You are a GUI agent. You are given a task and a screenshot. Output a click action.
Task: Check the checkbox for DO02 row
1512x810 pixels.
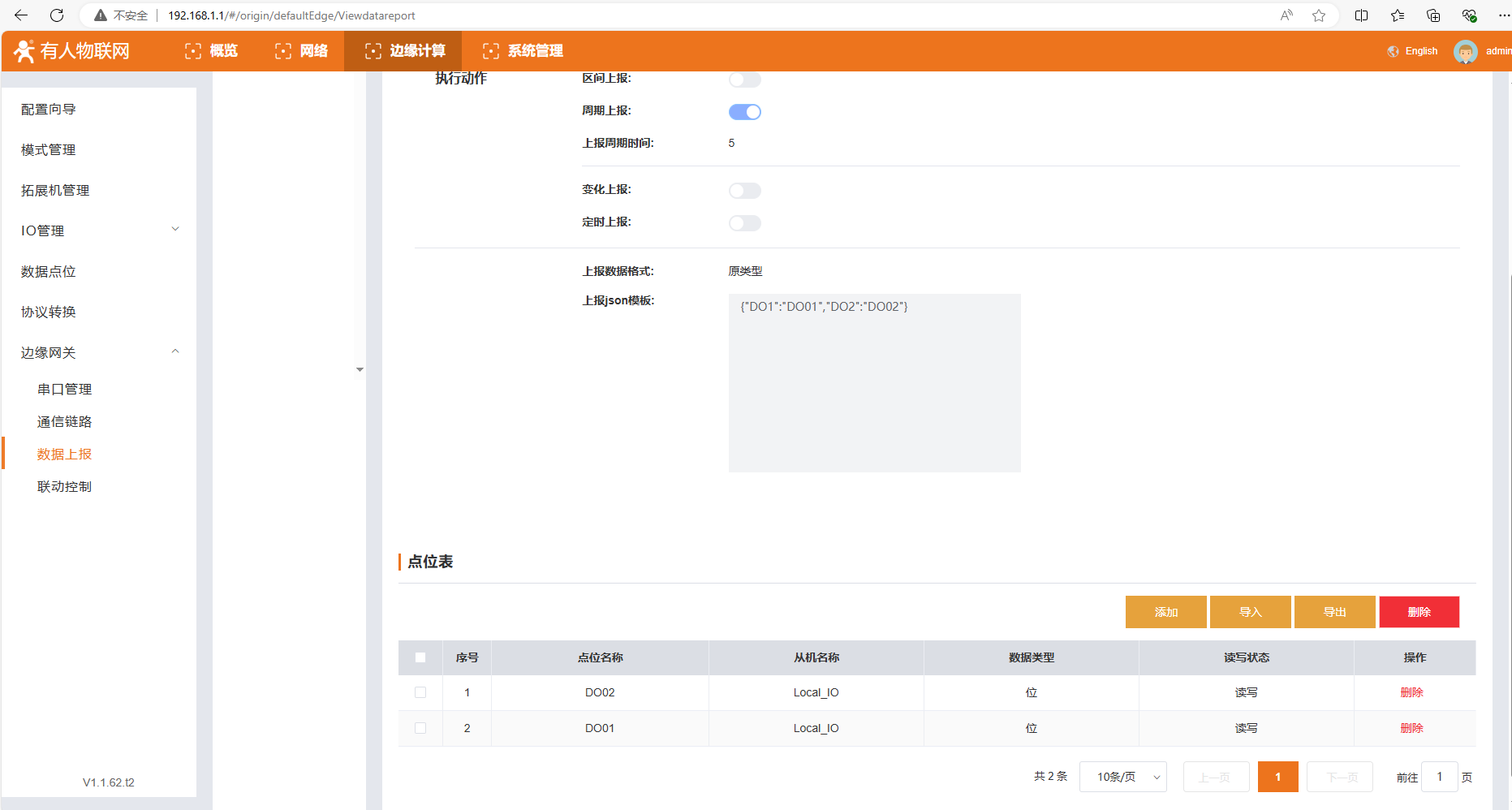point(420,692)
